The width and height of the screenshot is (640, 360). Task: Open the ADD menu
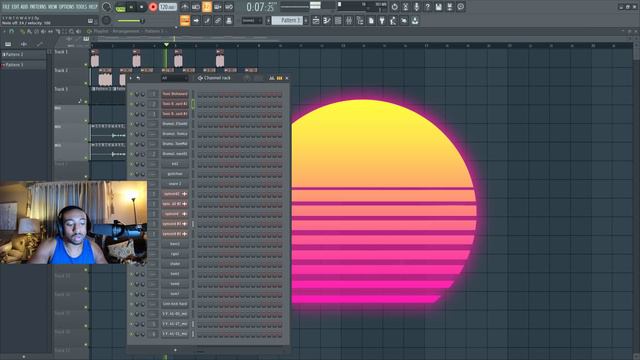pos(24,7)
